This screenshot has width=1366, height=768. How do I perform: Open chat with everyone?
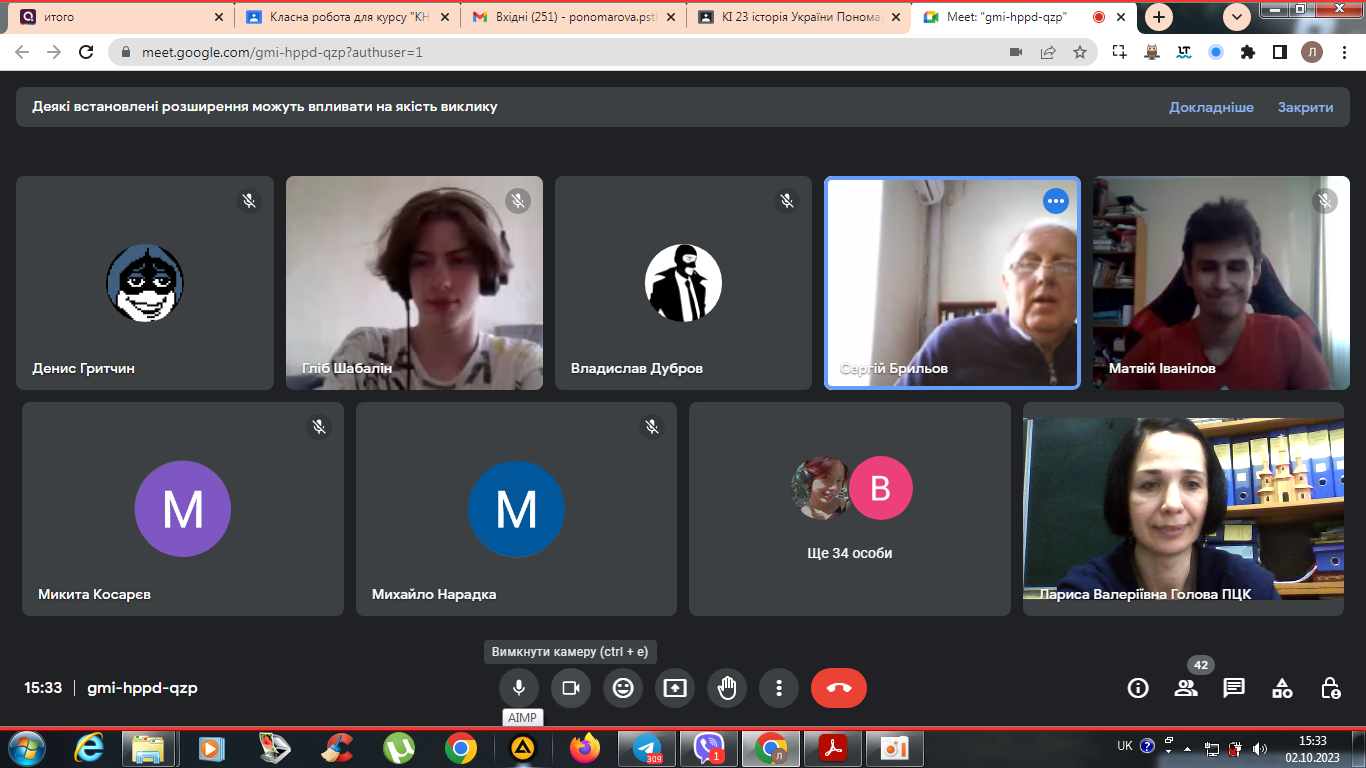[1234, 688]
